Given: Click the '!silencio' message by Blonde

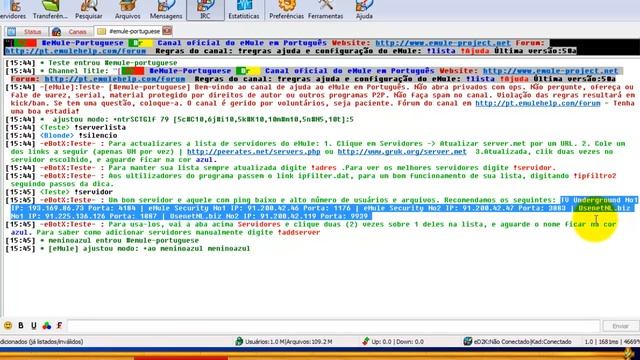Looking at the screenshot, I should tap(98, 136).
